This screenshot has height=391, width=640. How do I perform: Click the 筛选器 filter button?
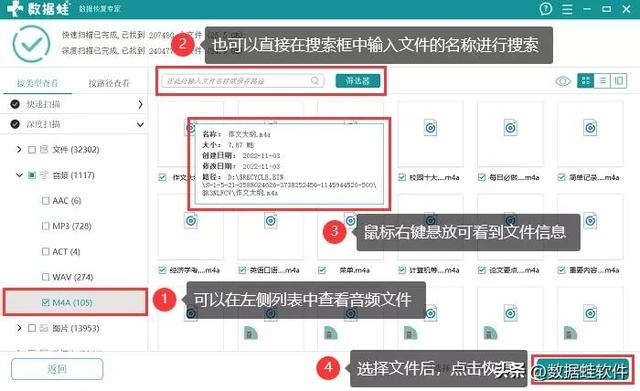point(358,81)
